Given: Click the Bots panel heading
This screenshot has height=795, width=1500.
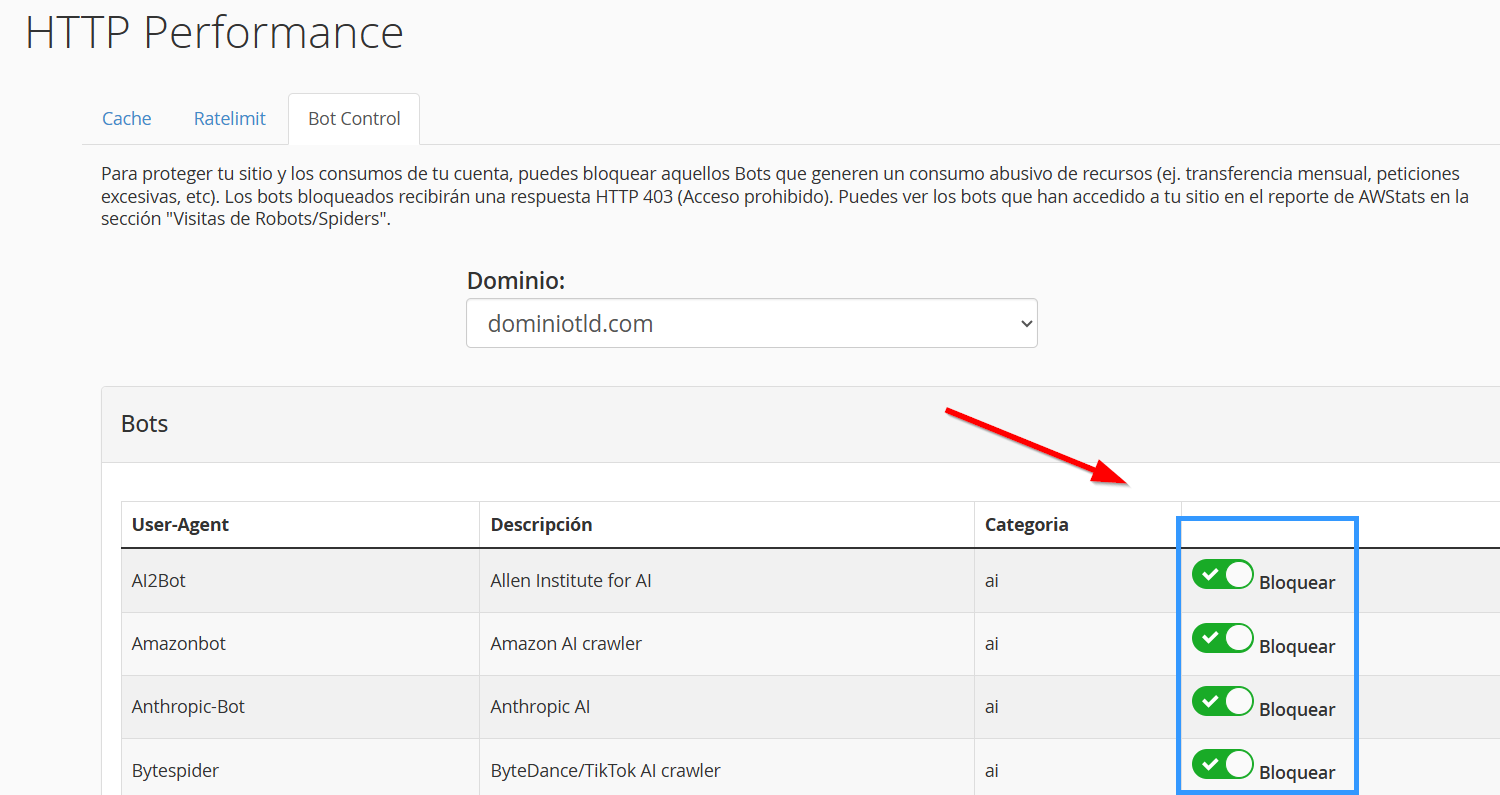Looking at the screenshot, I should [x=145, y=424].
